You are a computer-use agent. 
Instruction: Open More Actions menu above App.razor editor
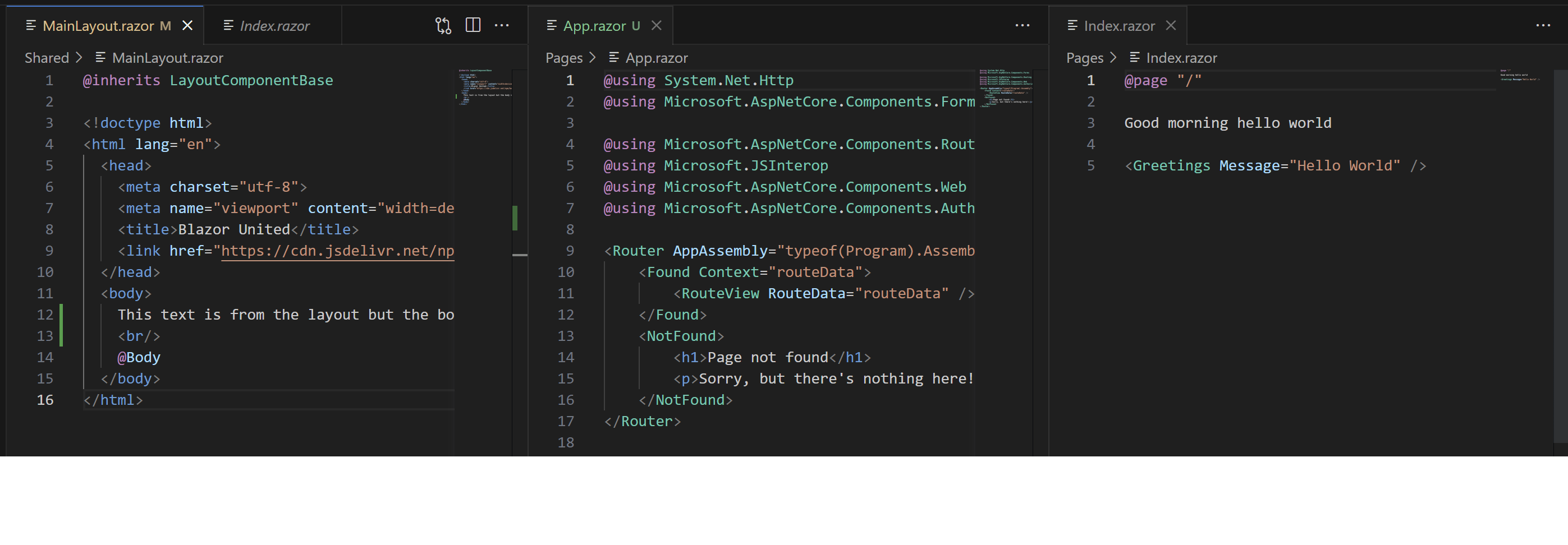pos(1022,26)
